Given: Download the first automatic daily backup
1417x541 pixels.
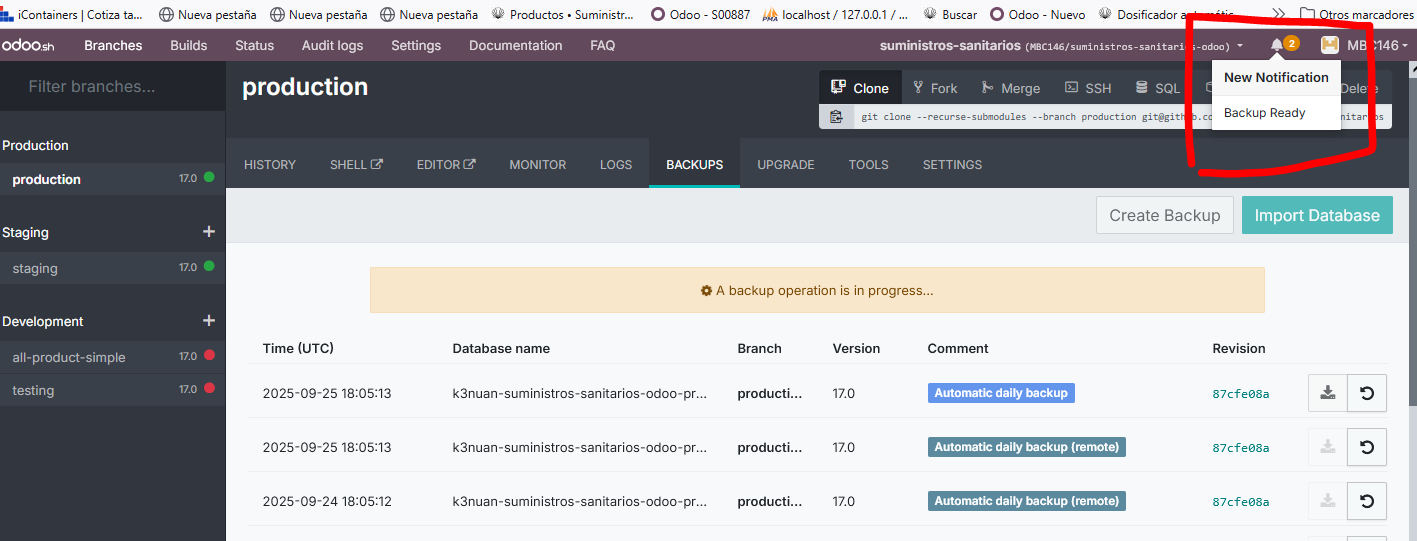Looking at the screenshot, I should [1327, 393].
